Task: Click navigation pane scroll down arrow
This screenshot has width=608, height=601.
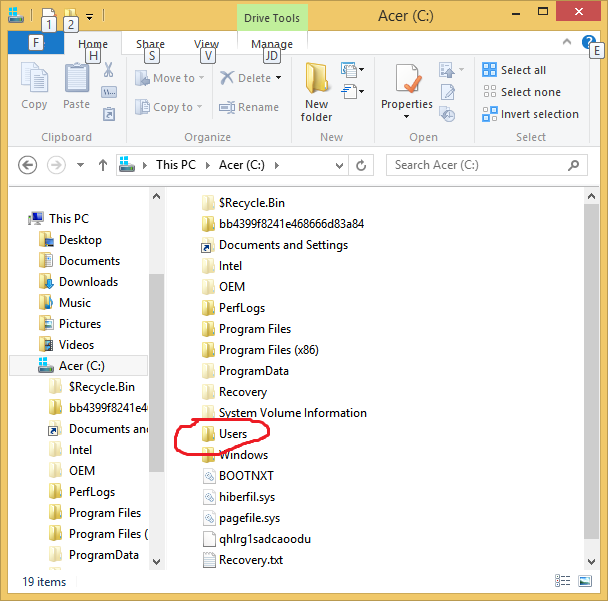Action: 157,561
